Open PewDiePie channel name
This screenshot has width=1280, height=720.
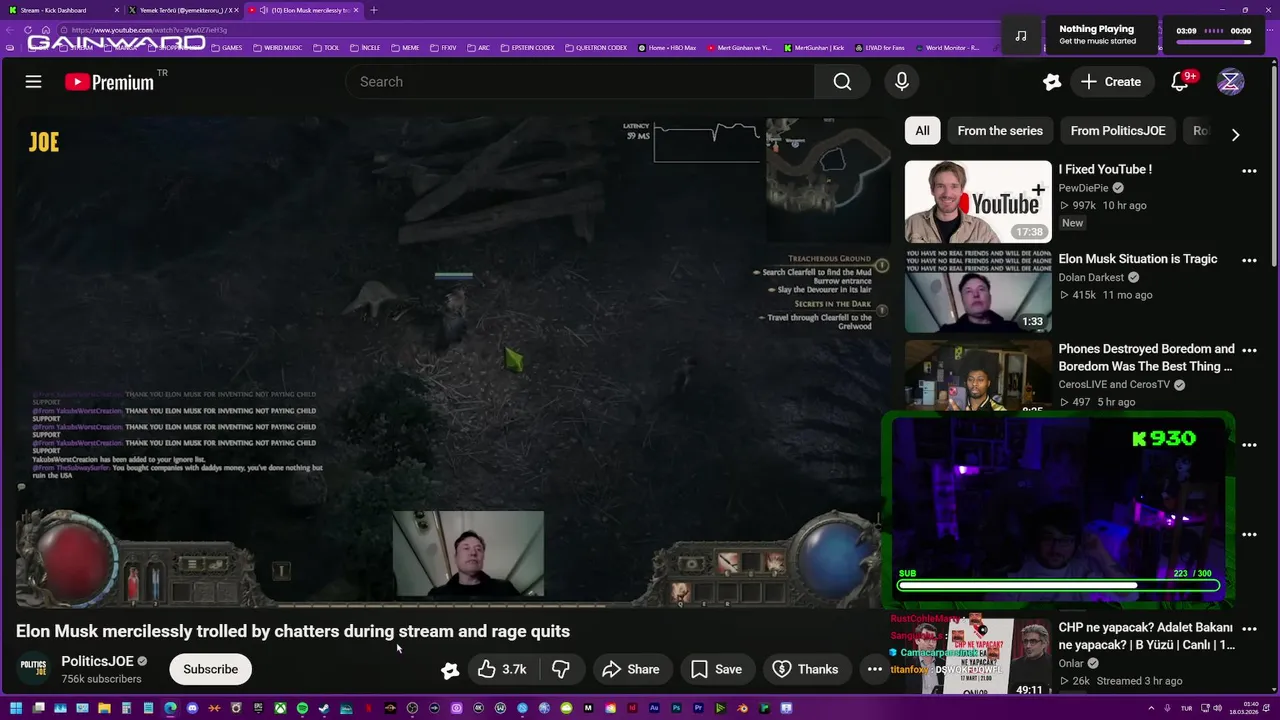[1085, 188]
